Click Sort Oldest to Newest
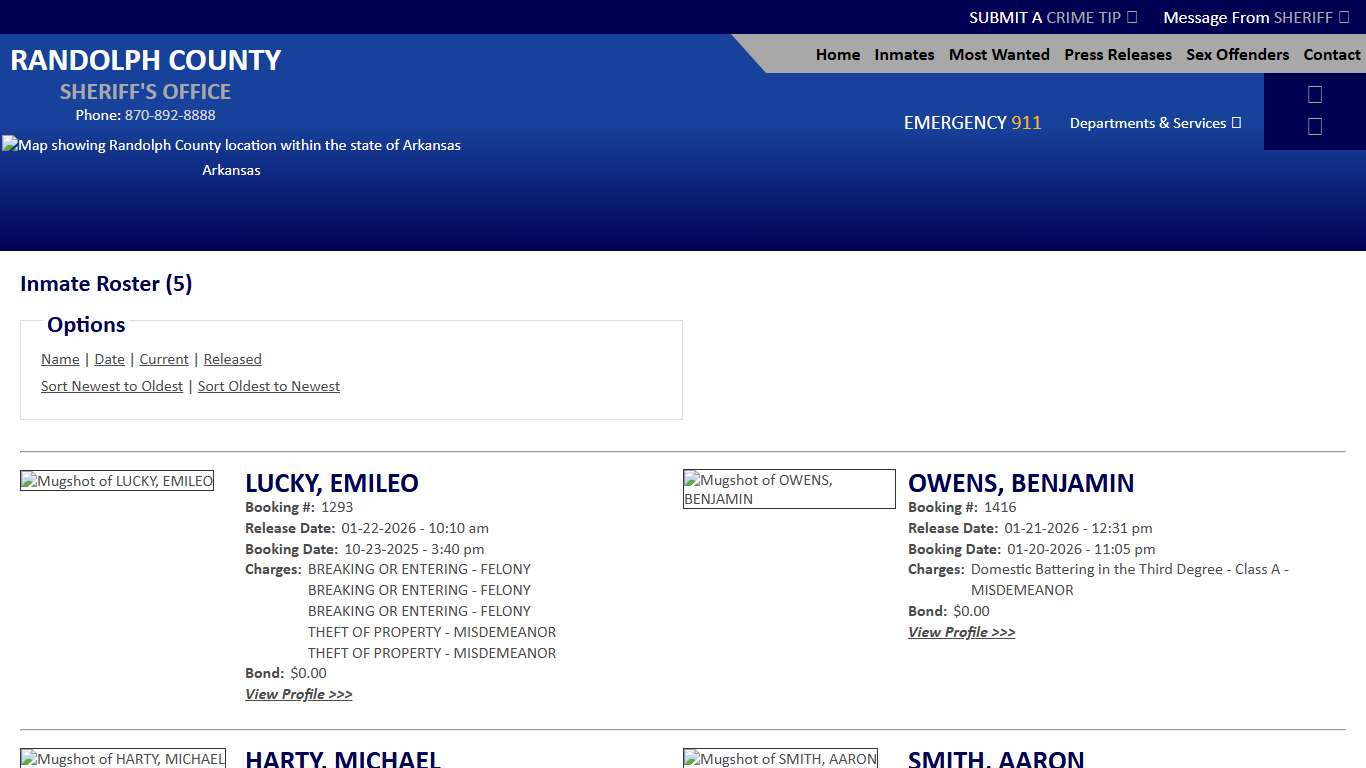The image size is (1366, 768). pyautogui.click(x=268, y=386)
